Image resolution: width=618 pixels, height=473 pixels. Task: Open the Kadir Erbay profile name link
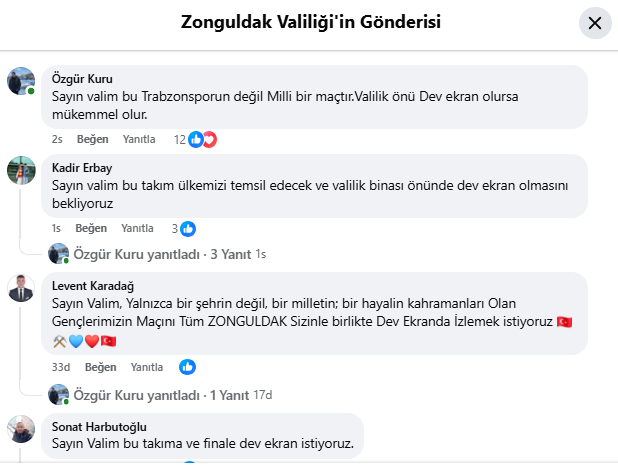pos(84,166)
